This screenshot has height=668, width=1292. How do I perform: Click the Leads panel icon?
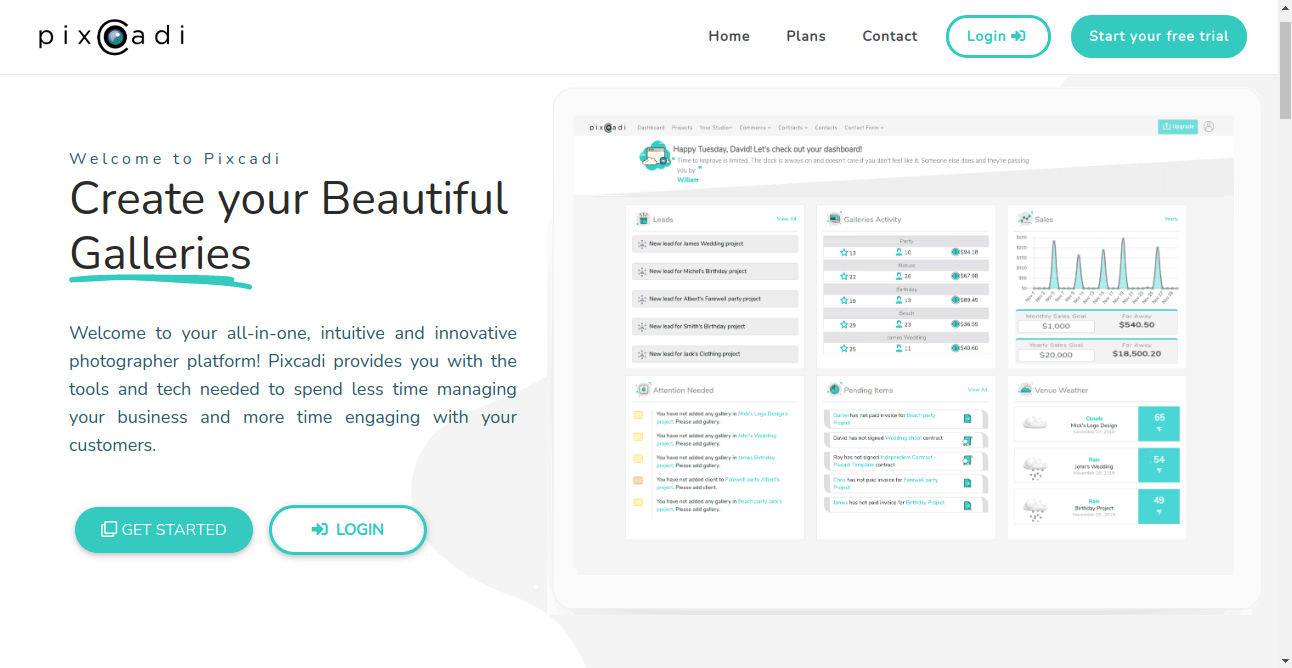click(643, 219)
